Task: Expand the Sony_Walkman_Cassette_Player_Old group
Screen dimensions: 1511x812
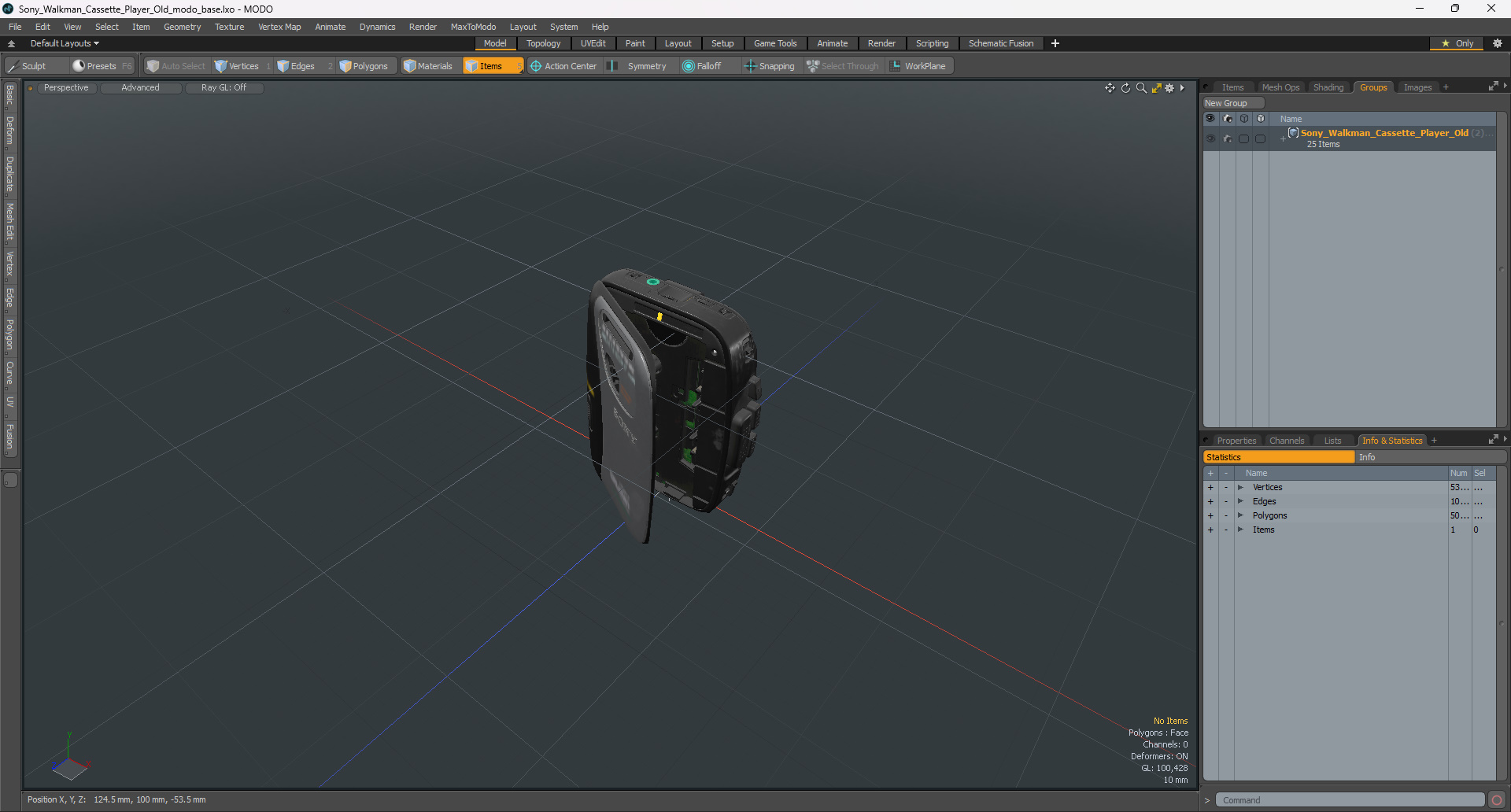Action: click(1283, 138)
